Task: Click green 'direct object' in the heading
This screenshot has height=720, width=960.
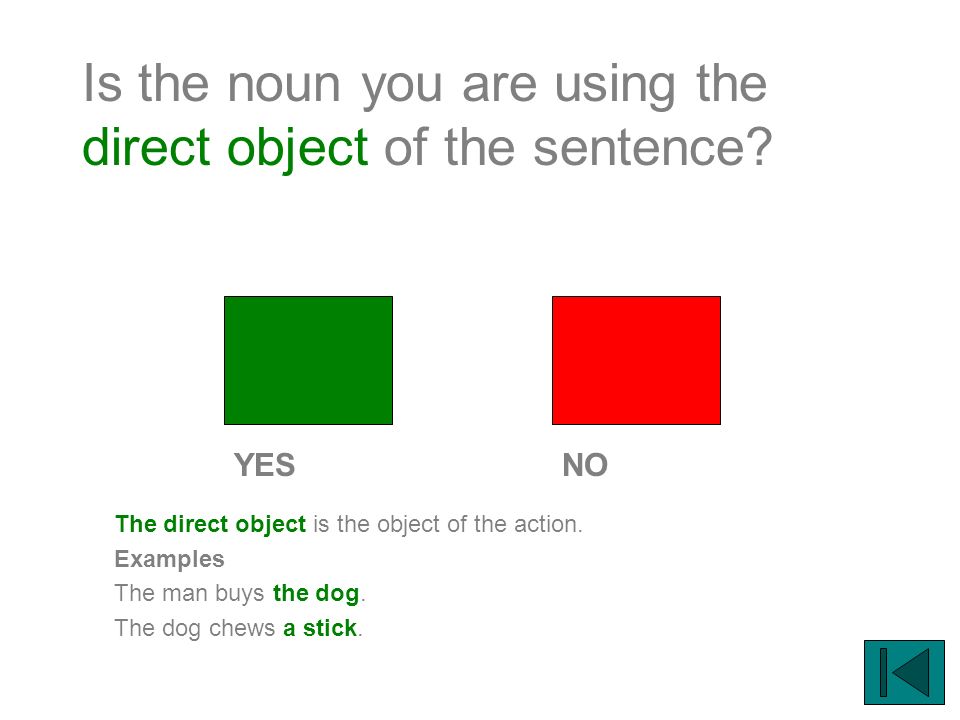Action: 225,148
